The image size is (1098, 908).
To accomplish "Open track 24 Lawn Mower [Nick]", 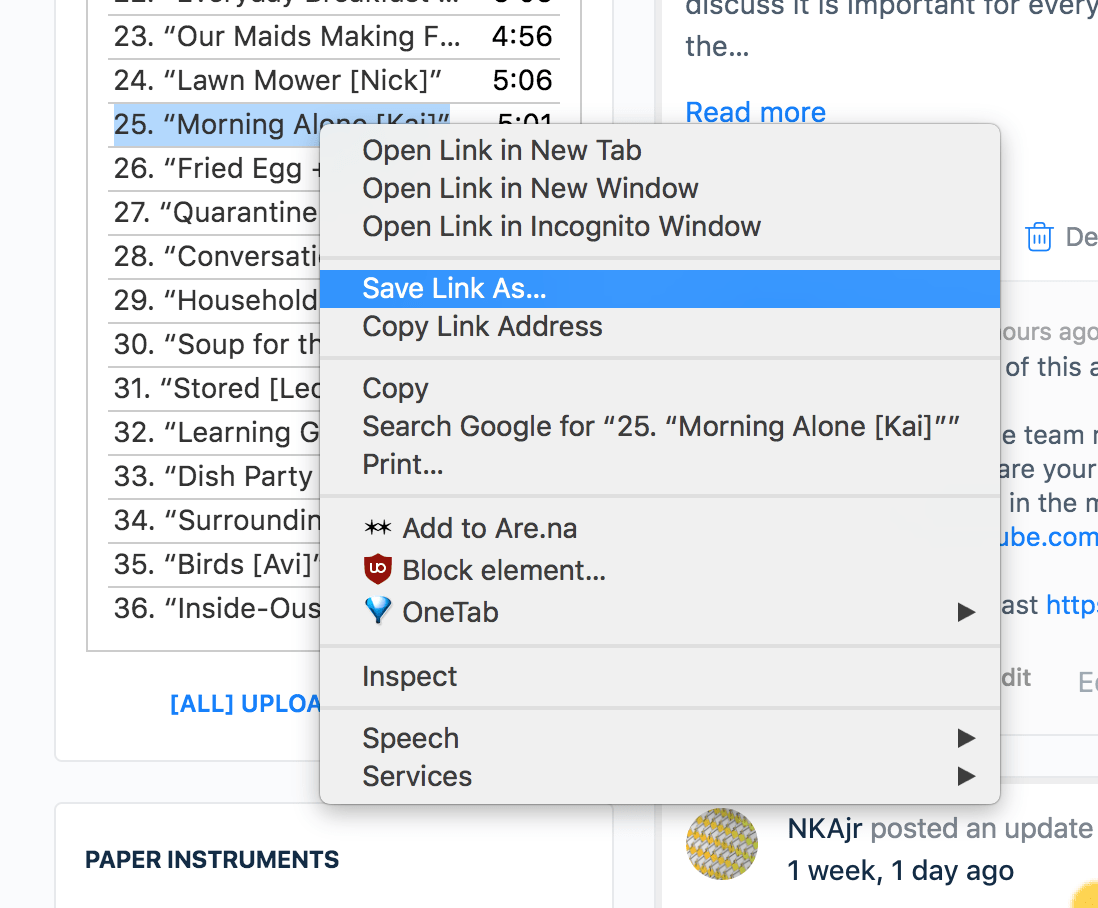I will click(x=277, y=81).
